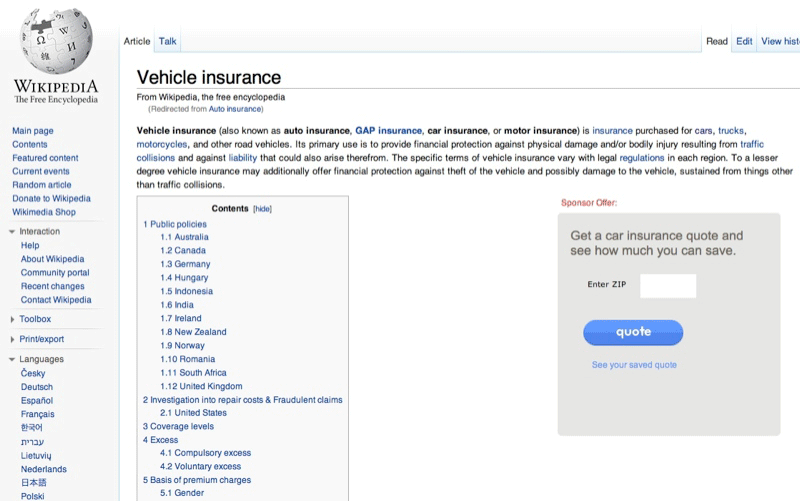Open Current events link

[x=41, y=171]
